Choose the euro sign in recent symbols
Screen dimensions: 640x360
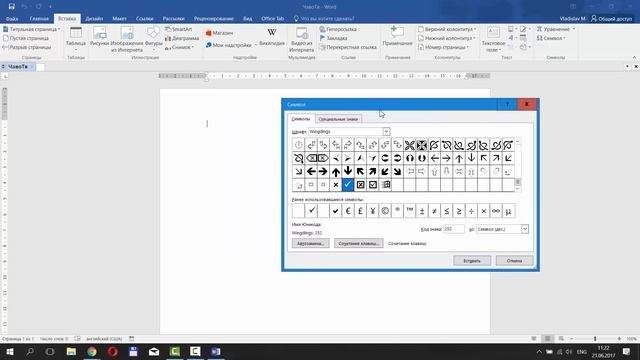pyautogui.click(x=348, y=211)
